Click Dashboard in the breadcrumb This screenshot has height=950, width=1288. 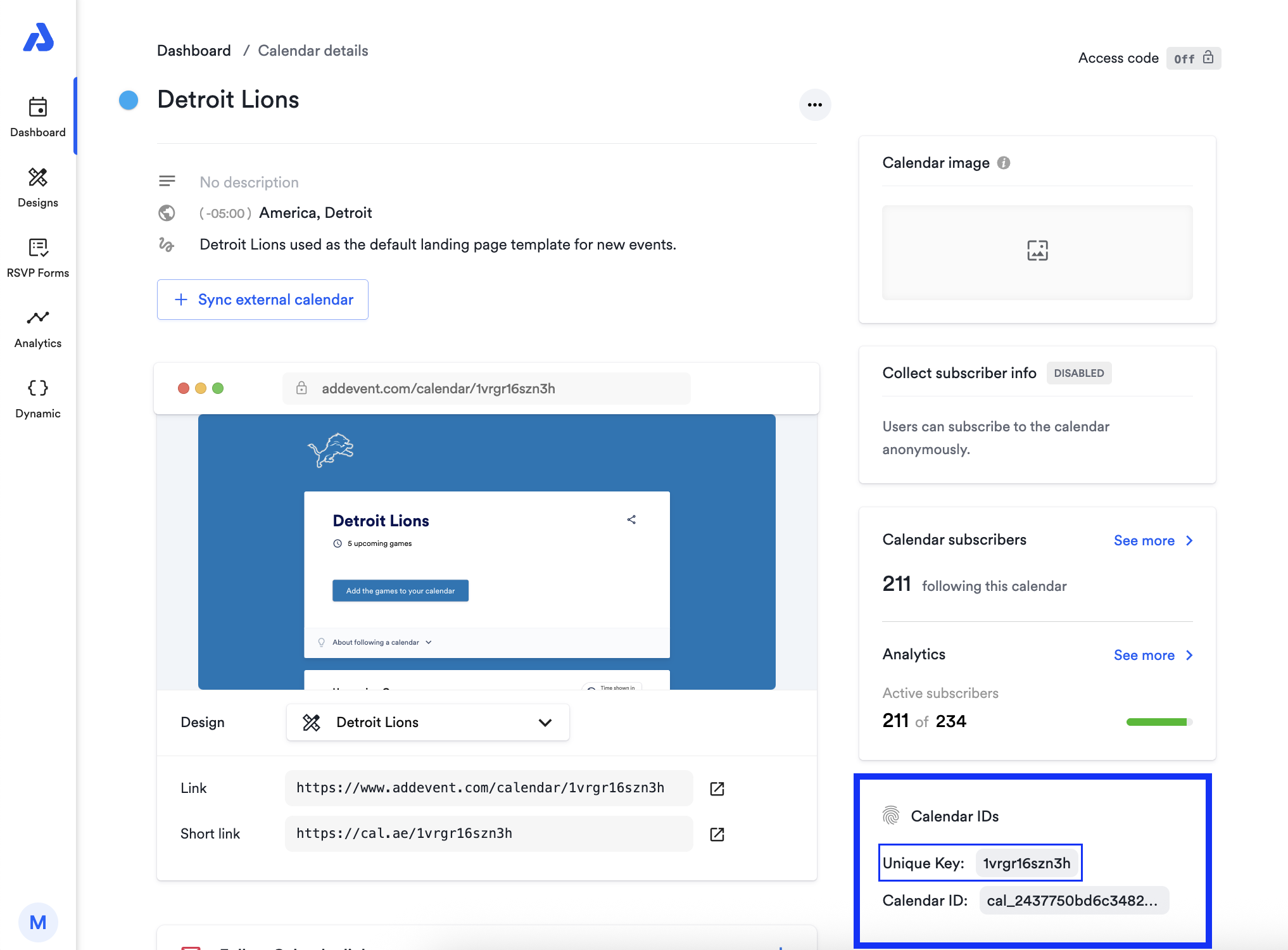point(194,51)
